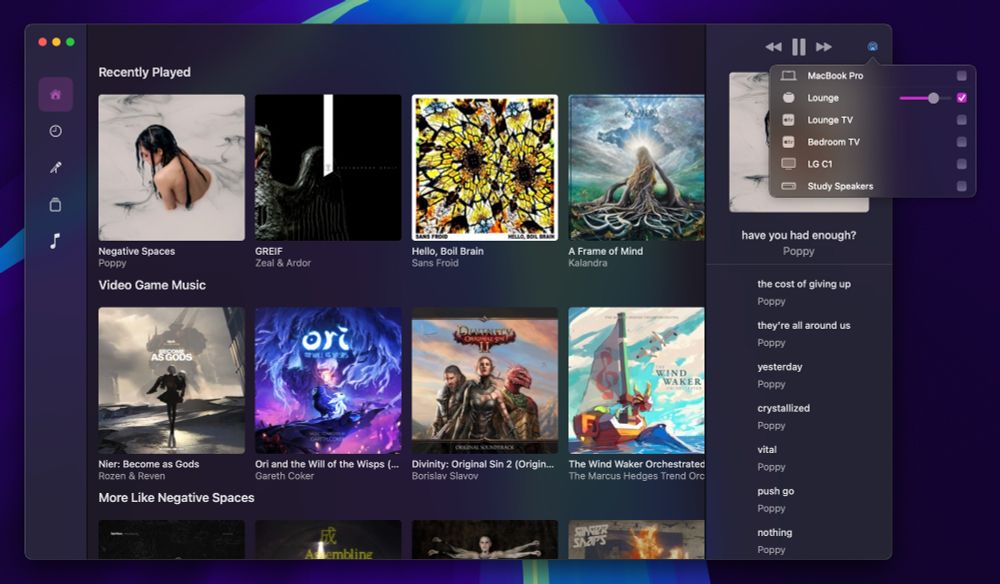Open artist Sans Froid
Viewport: 1000px width, 584px height.
(x=435, y=263)
